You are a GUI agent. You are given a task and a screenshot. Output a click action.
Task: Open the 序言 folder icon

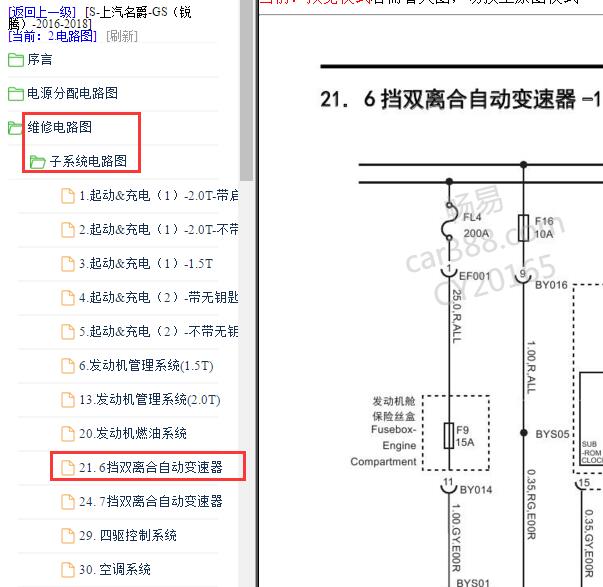click(x=16, y=60)
